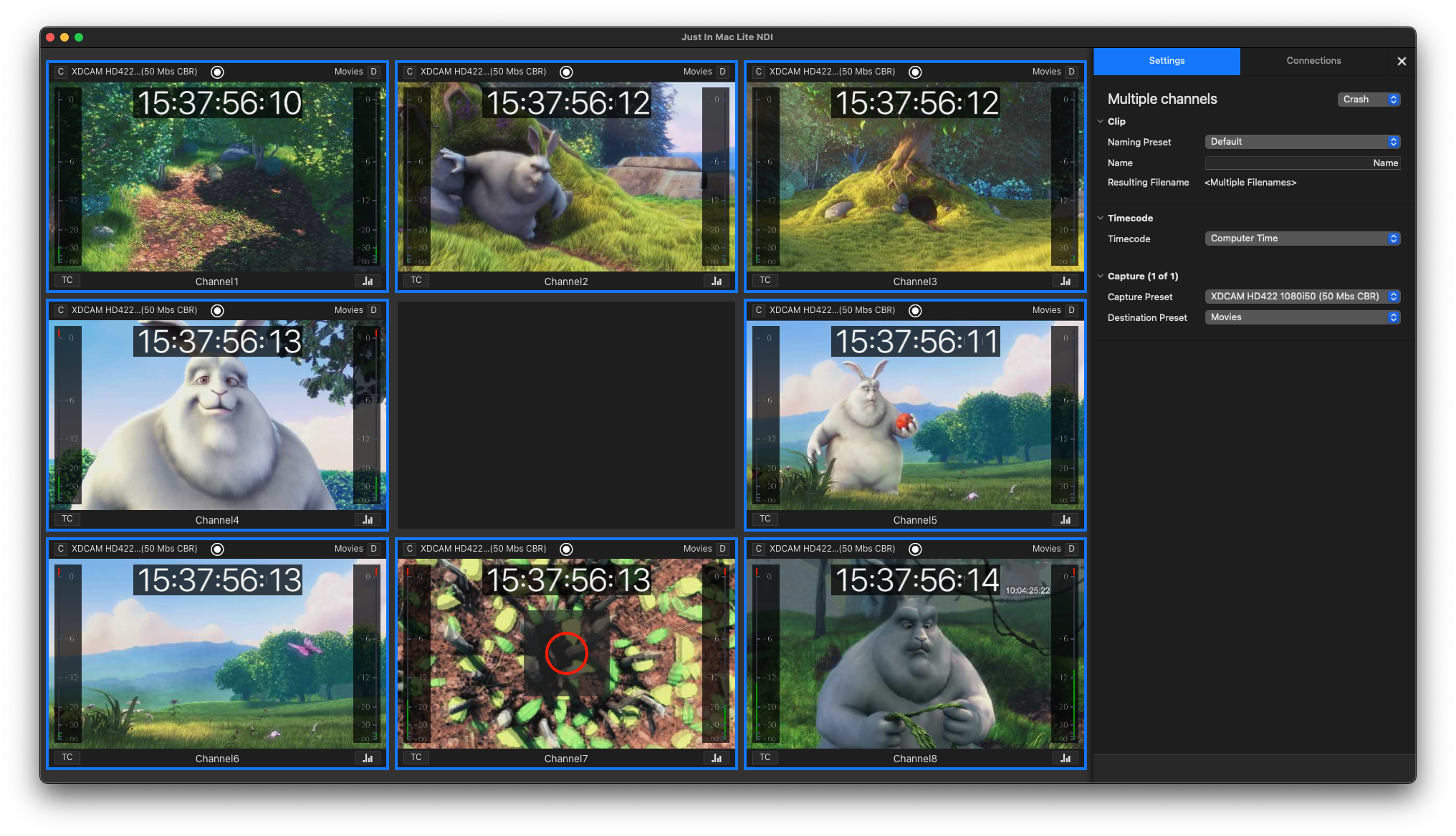Click the record button on Channel8

[x=915, y=549]
